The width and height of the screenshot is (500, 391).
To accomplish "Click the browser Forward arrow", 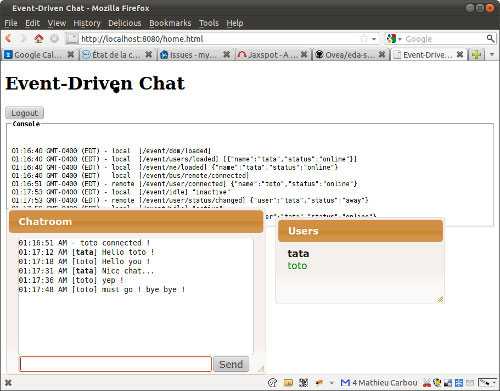I will 23,39.
